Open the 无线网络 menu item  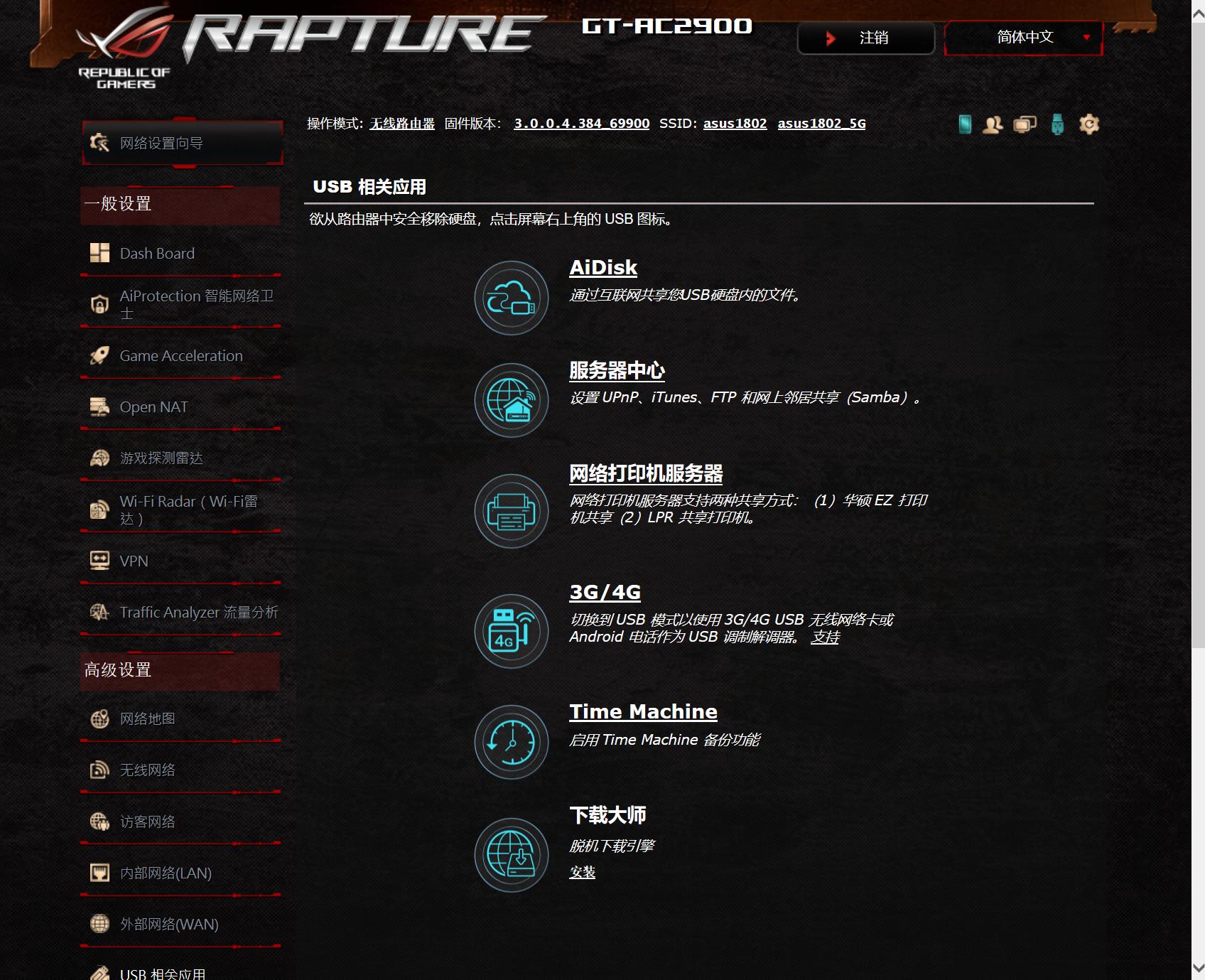180,770
